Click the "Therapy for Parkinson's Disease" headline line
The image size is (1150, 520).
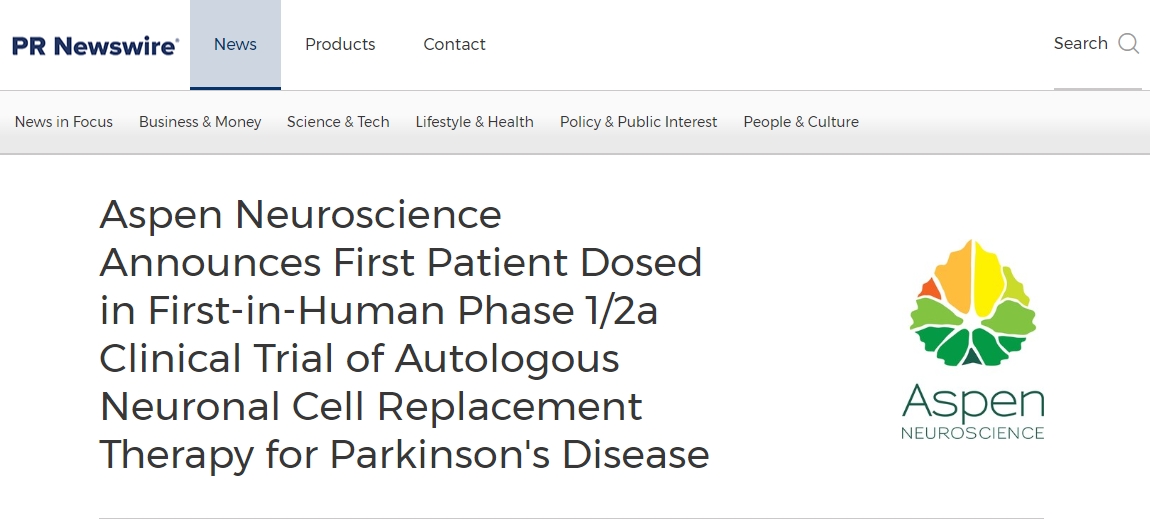[x=404, y=455]
